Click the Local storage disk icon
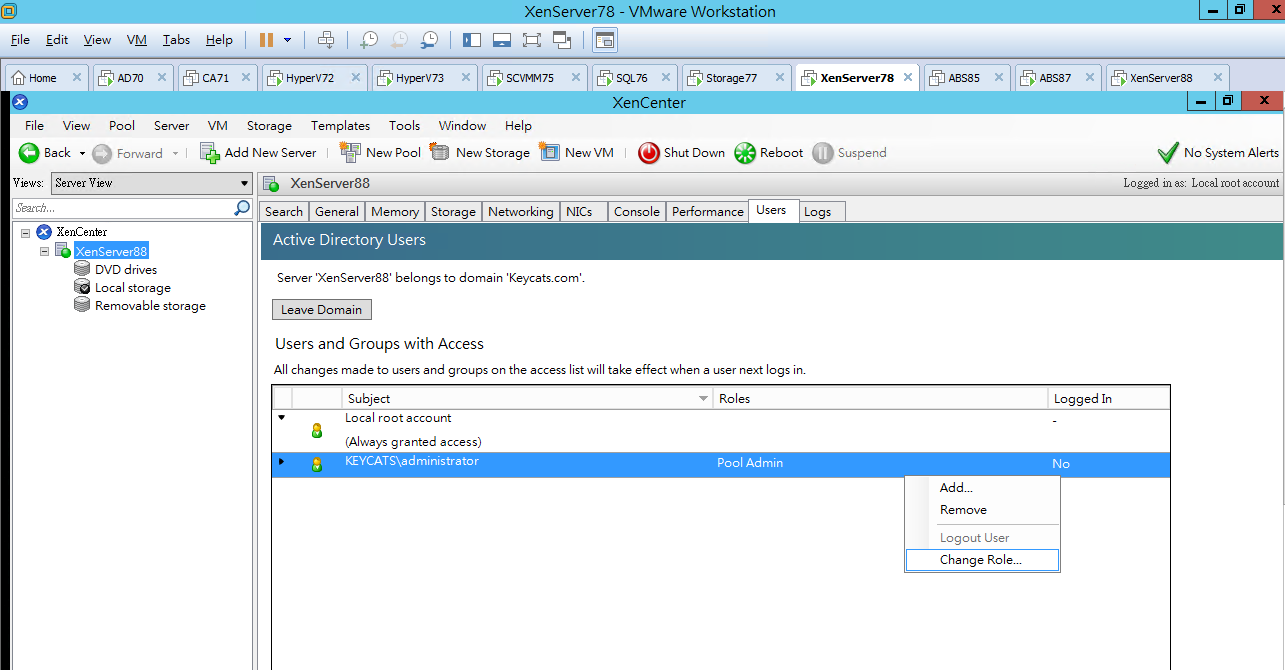The image size is (1286, 670). coord(82,287)
